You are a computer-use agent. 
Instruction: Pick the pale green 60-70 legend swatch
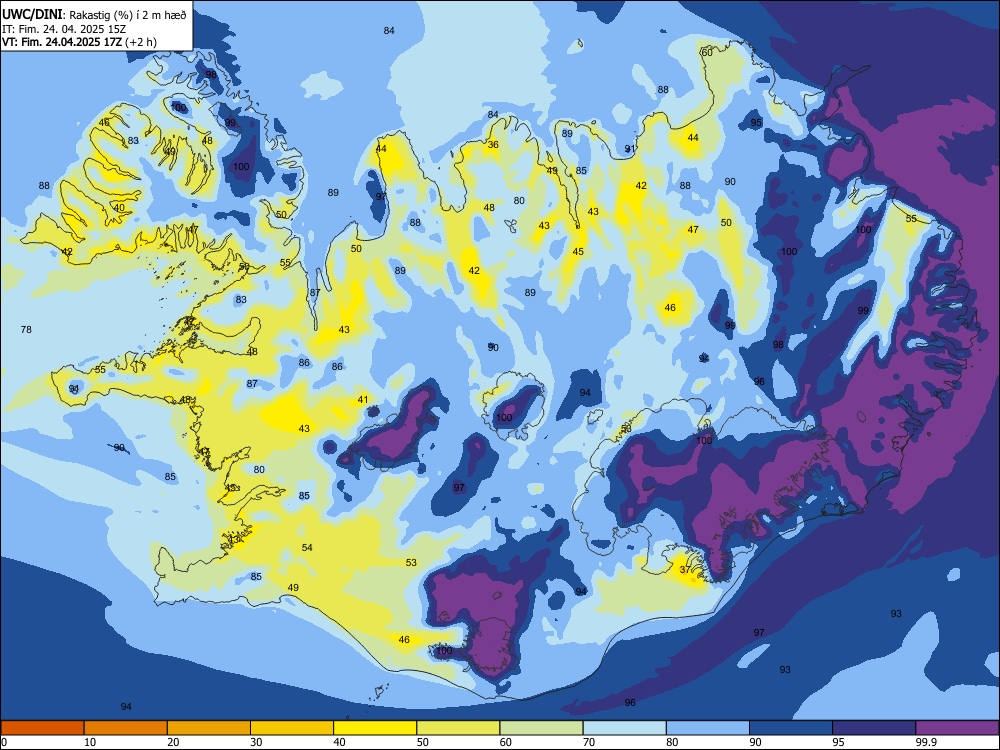541,728
